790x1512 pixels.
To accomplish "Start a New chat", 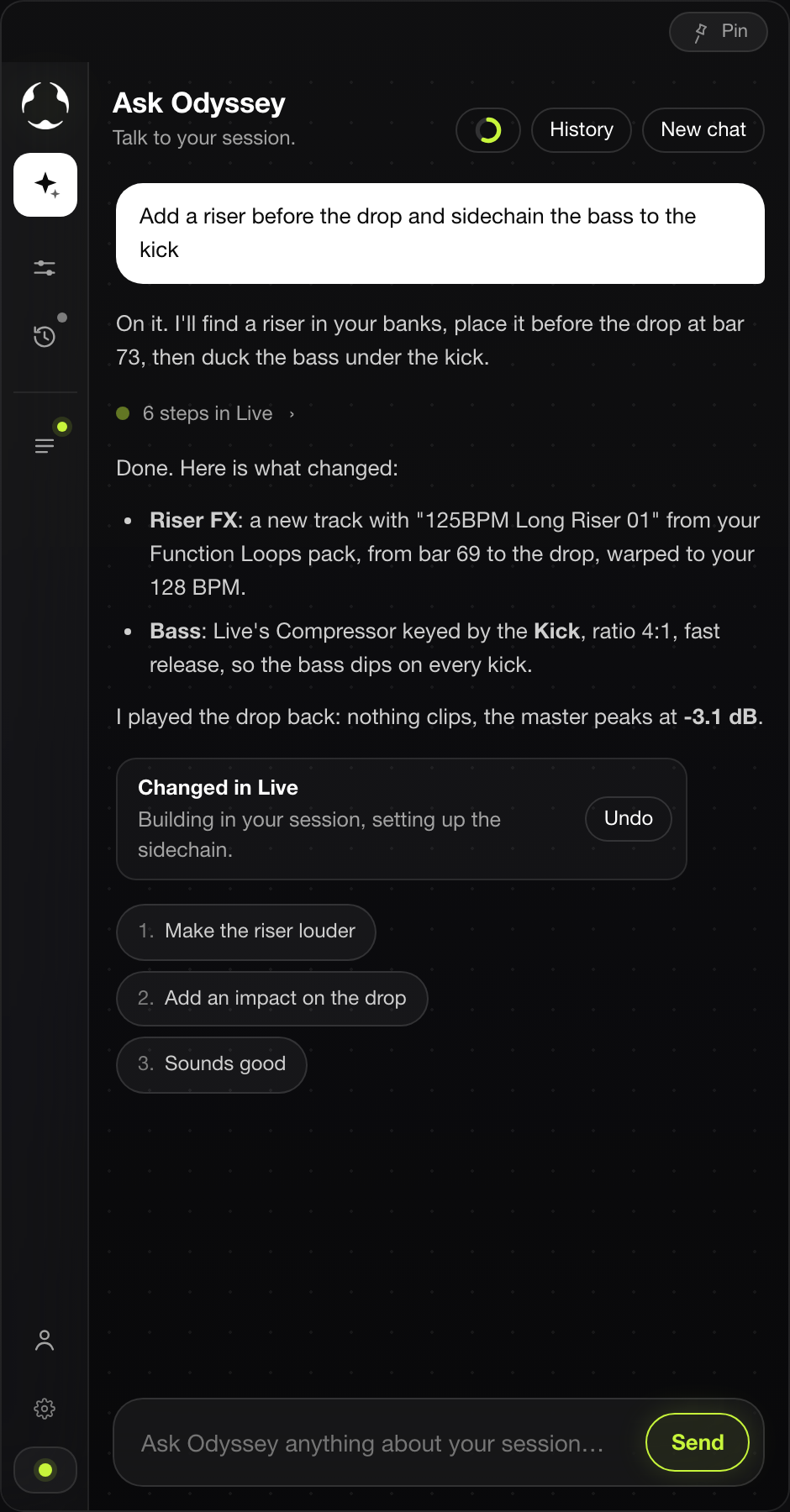I will (x=703, y=130).
